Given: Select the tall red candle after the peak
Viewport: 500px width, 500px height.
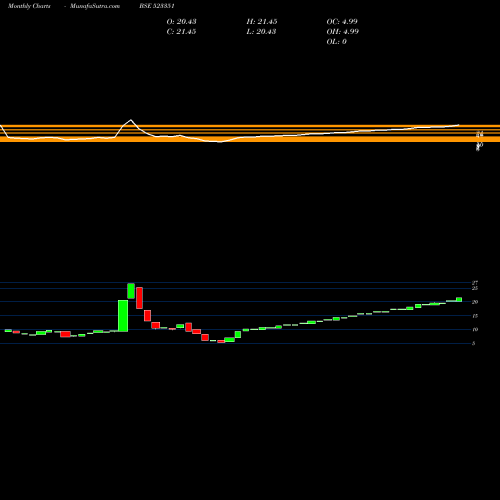Looking at the screenshot, I should [x=139, y=298].
